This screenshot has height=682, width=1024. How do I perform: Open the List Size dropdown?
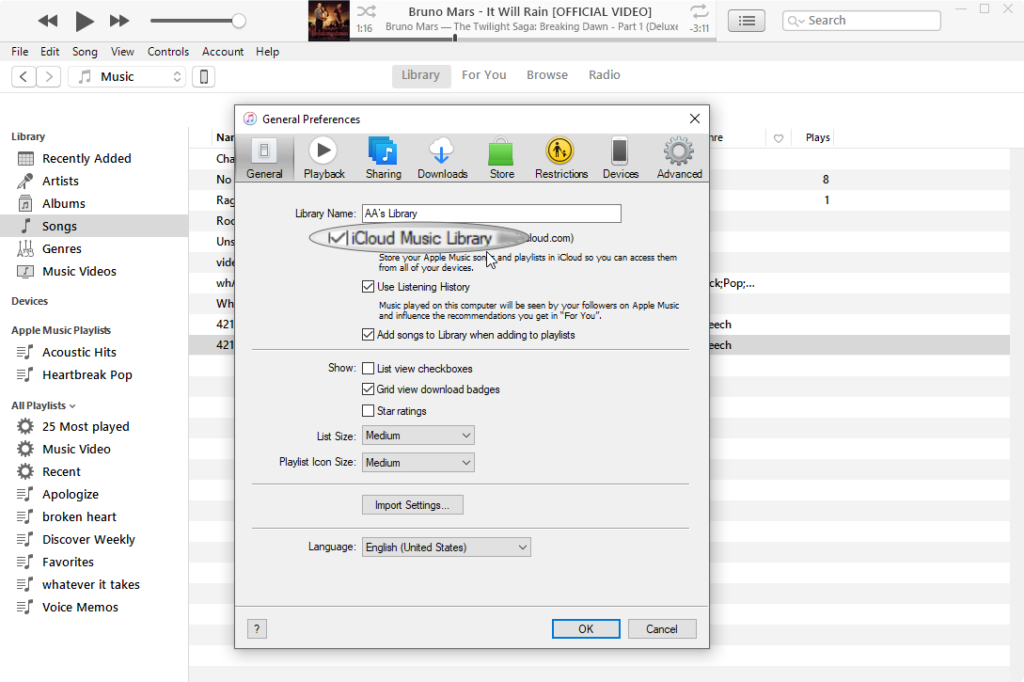tap(418, 436)
